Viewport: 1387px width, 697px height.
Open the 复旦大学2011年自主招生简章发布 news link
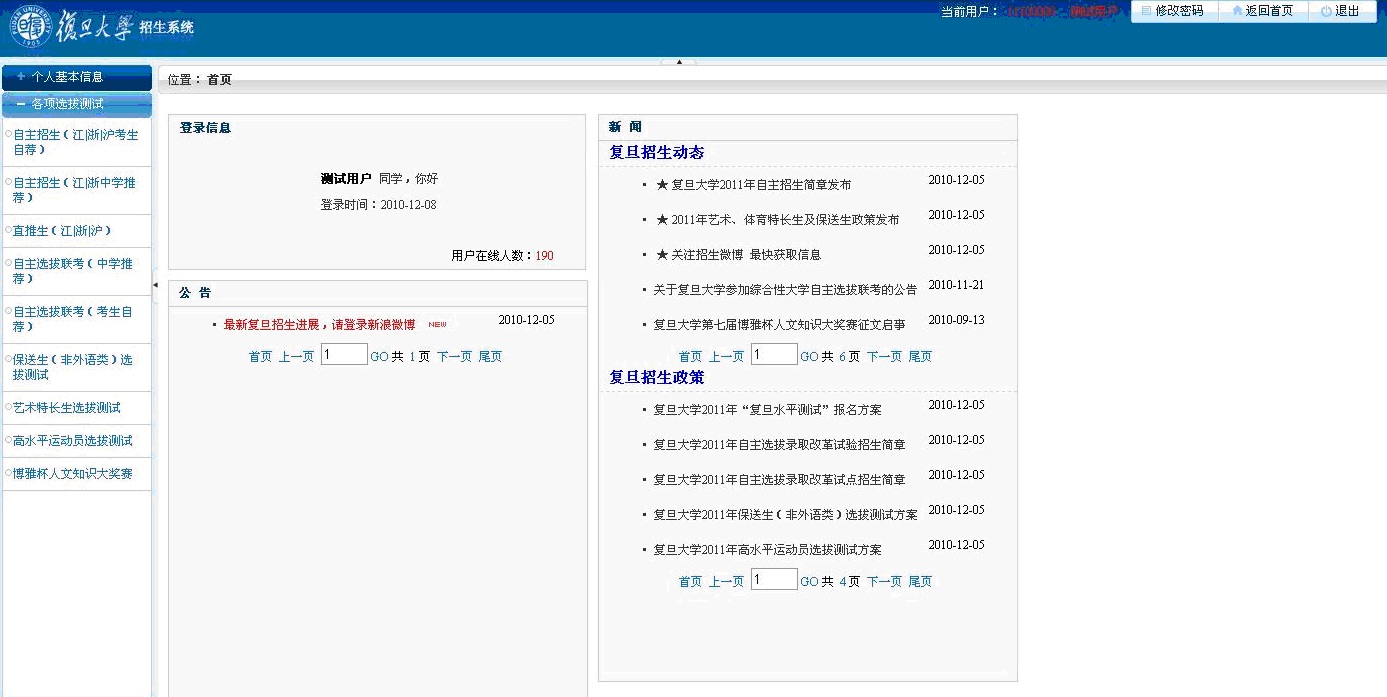(x=761, y=185)
